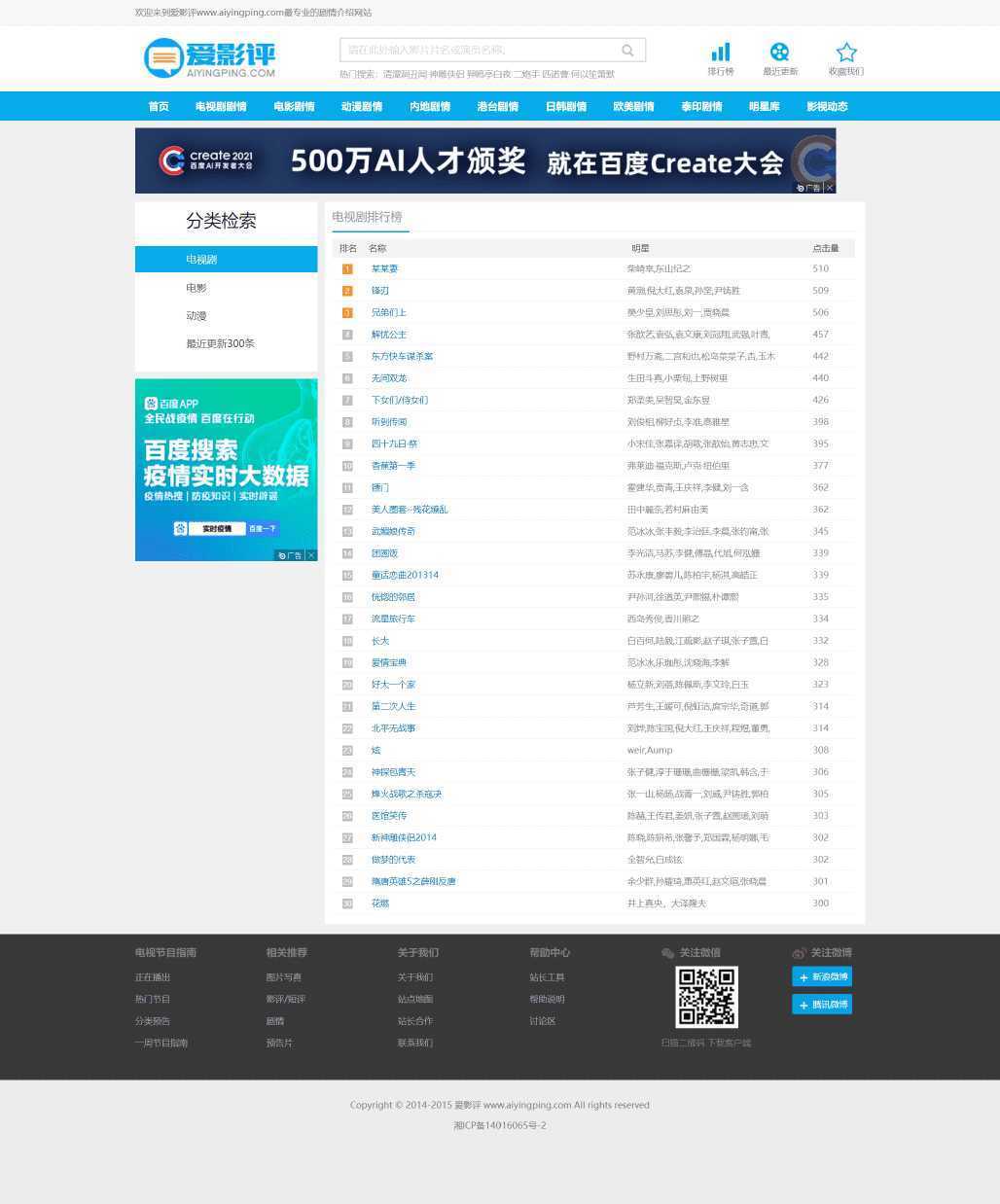1000x1204 pixels.
Task: Select 动漫 in the category sidebar
Action: 196,316
